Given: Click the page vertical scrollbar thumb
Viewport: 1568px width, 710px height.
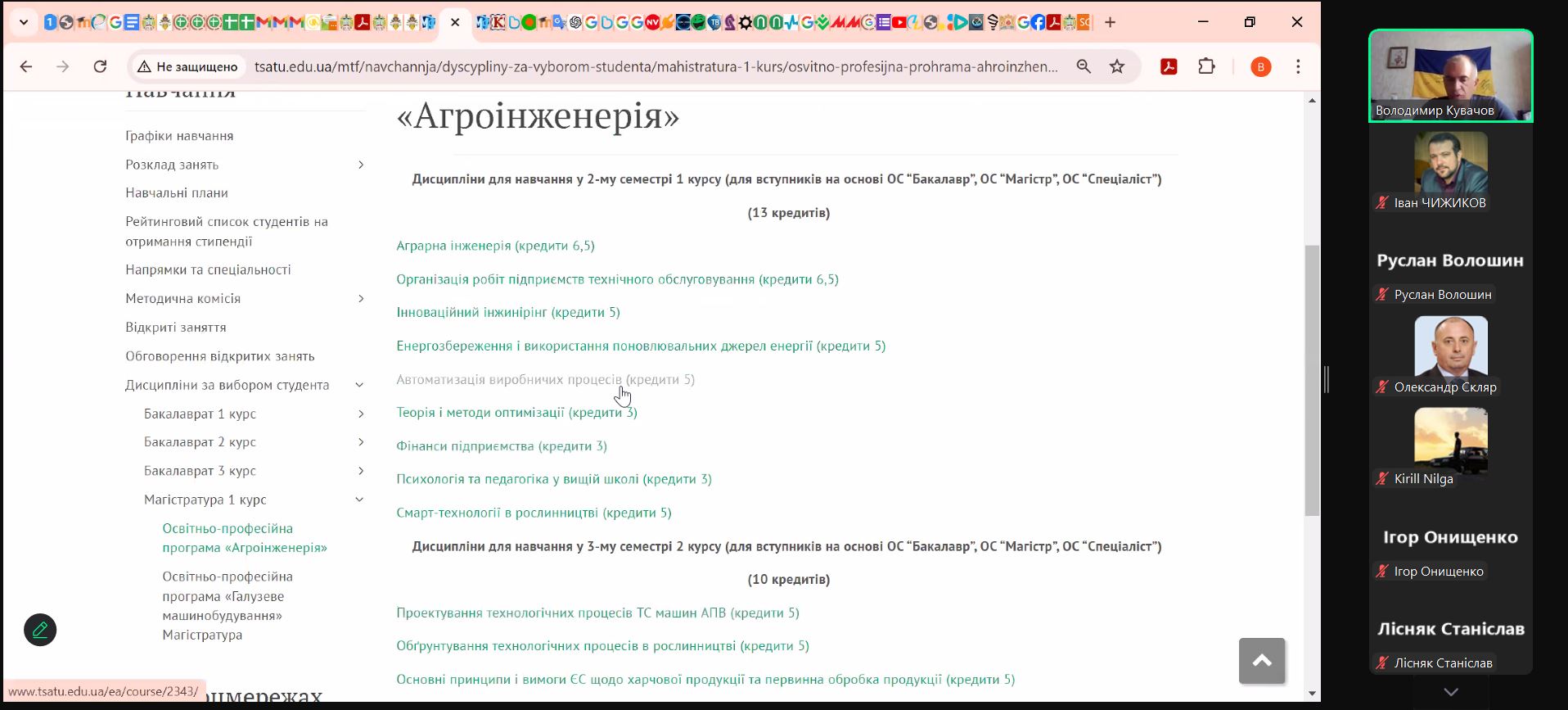Looking at the screenshot, I should (1312, 380).
